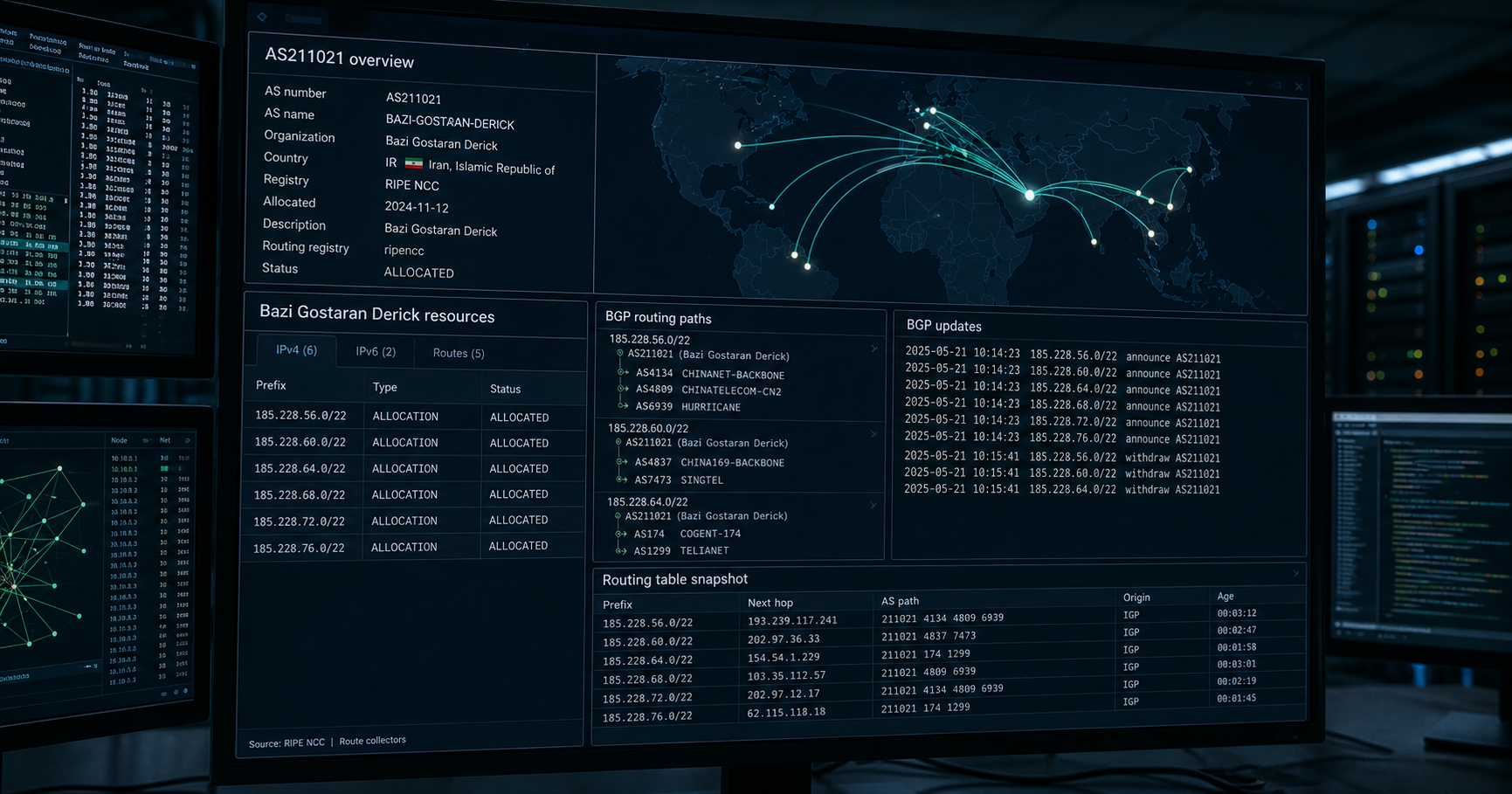
Task: Click the AS4134 CHINANET-BACKBONE hop arrow icon
Action: pyautogui.click(x=623, y=373)
